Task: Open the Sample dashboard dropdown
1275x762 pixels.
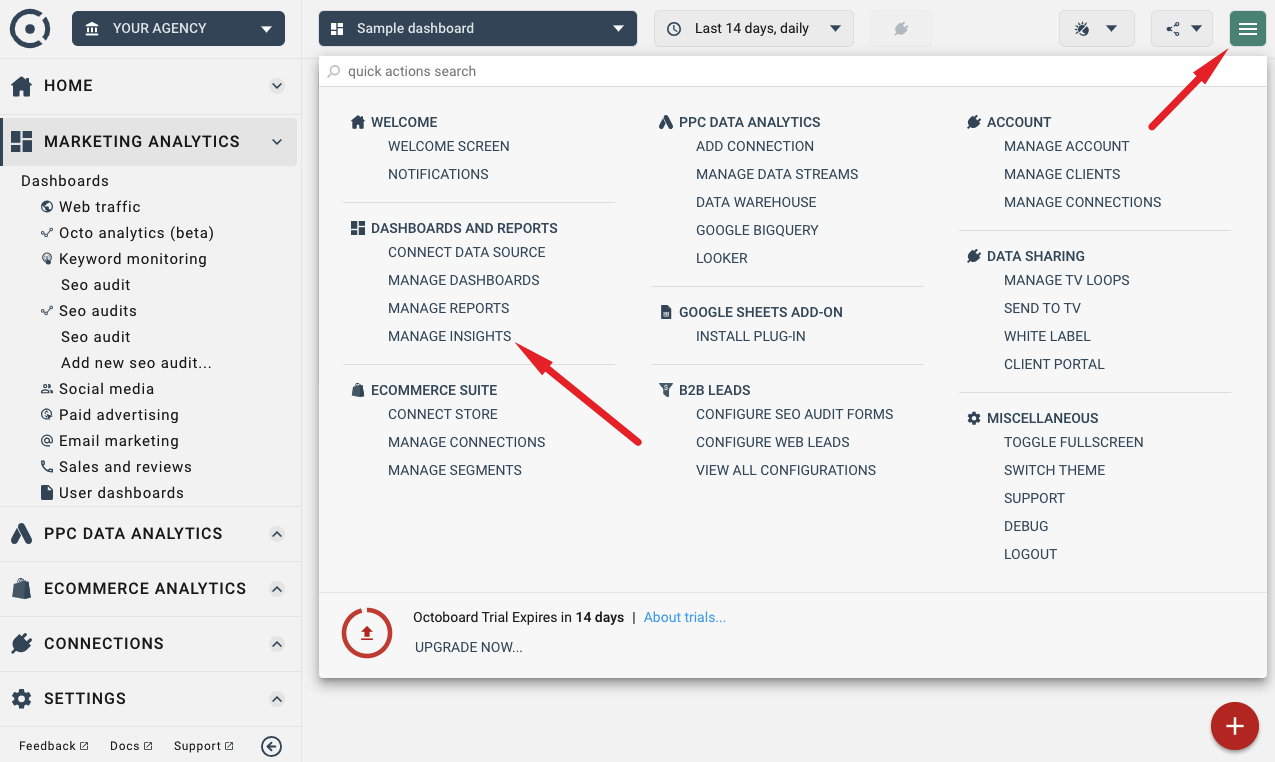Action: click(478, 29)
